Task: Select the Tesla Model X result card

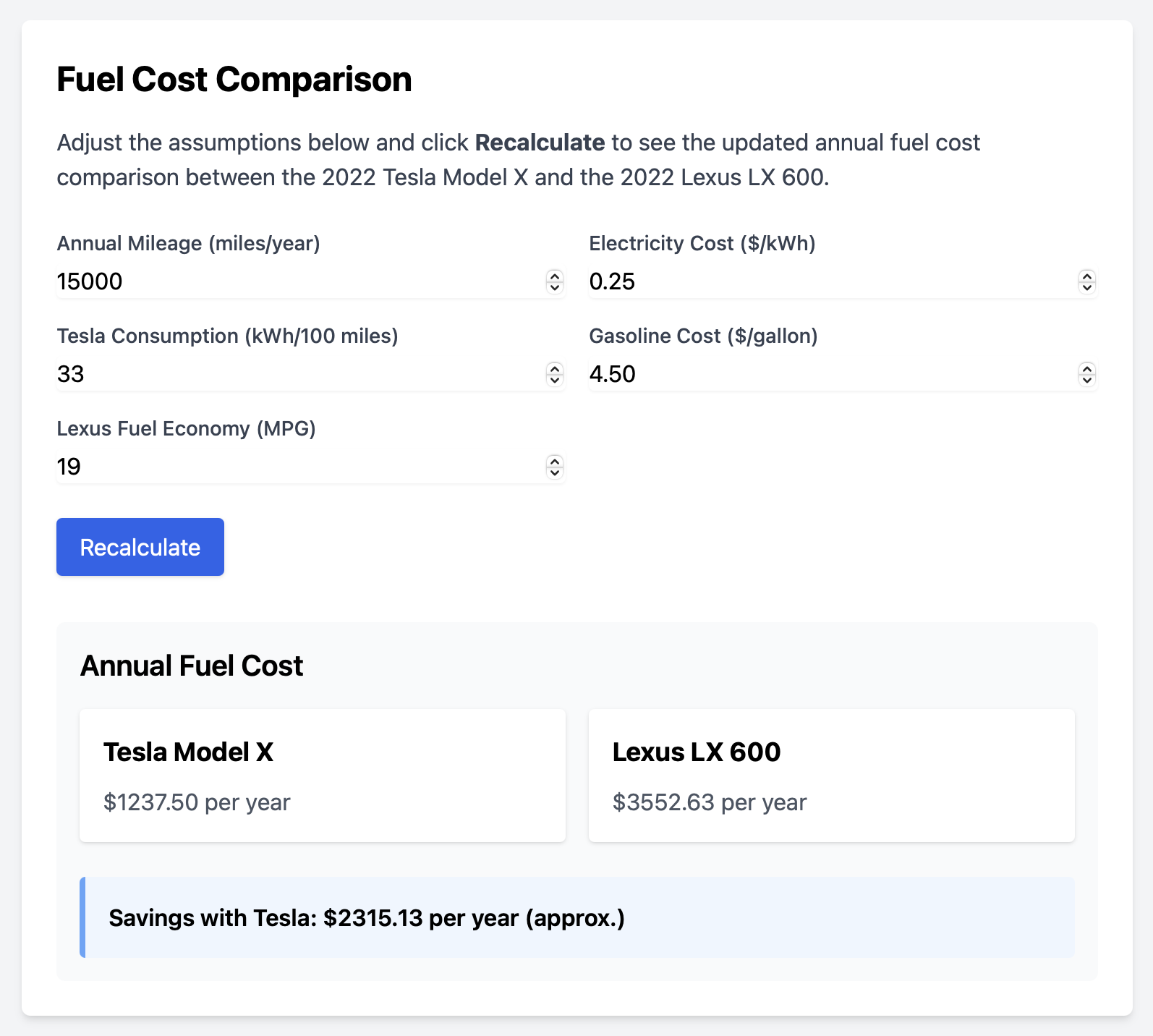Action: click(322, 775)
